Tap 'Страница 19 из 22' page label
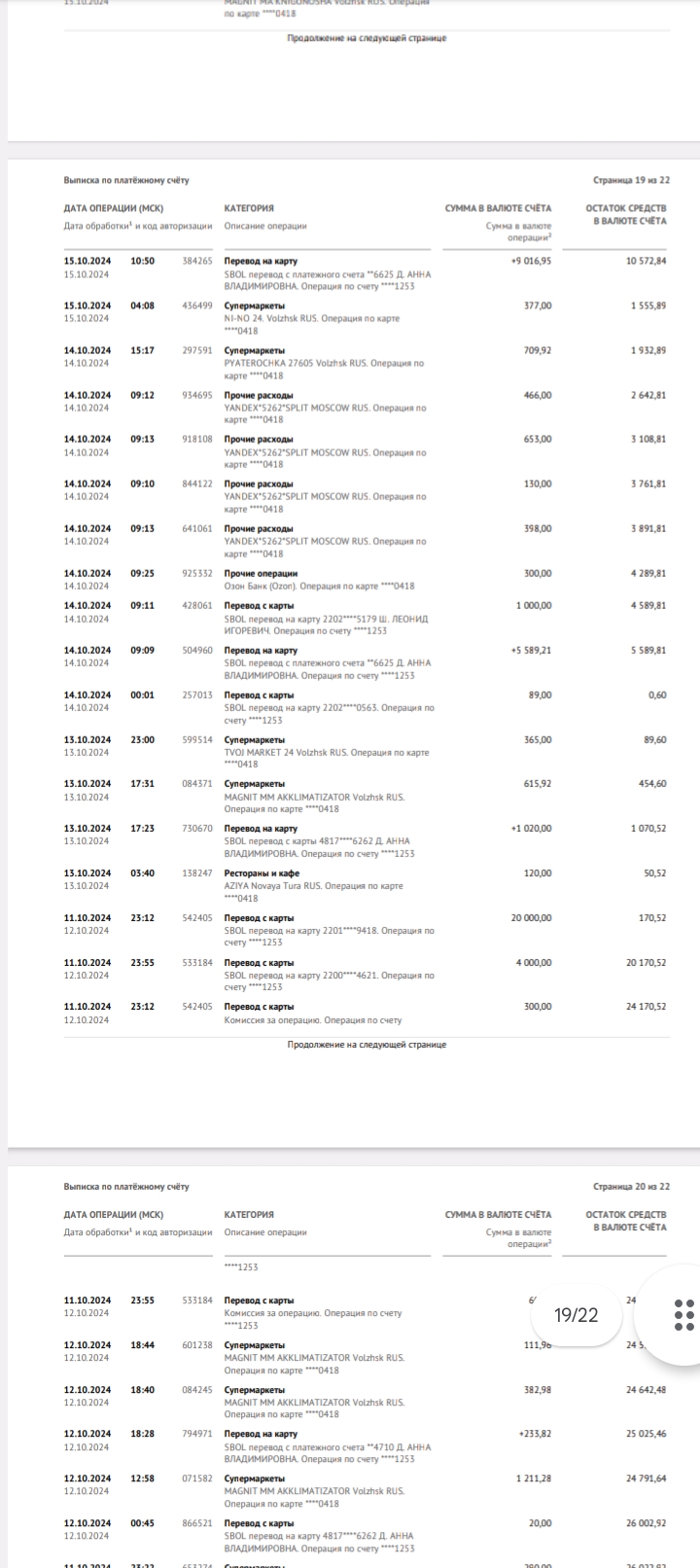The width and height of the screenshot is (700, 1568). 632,180
